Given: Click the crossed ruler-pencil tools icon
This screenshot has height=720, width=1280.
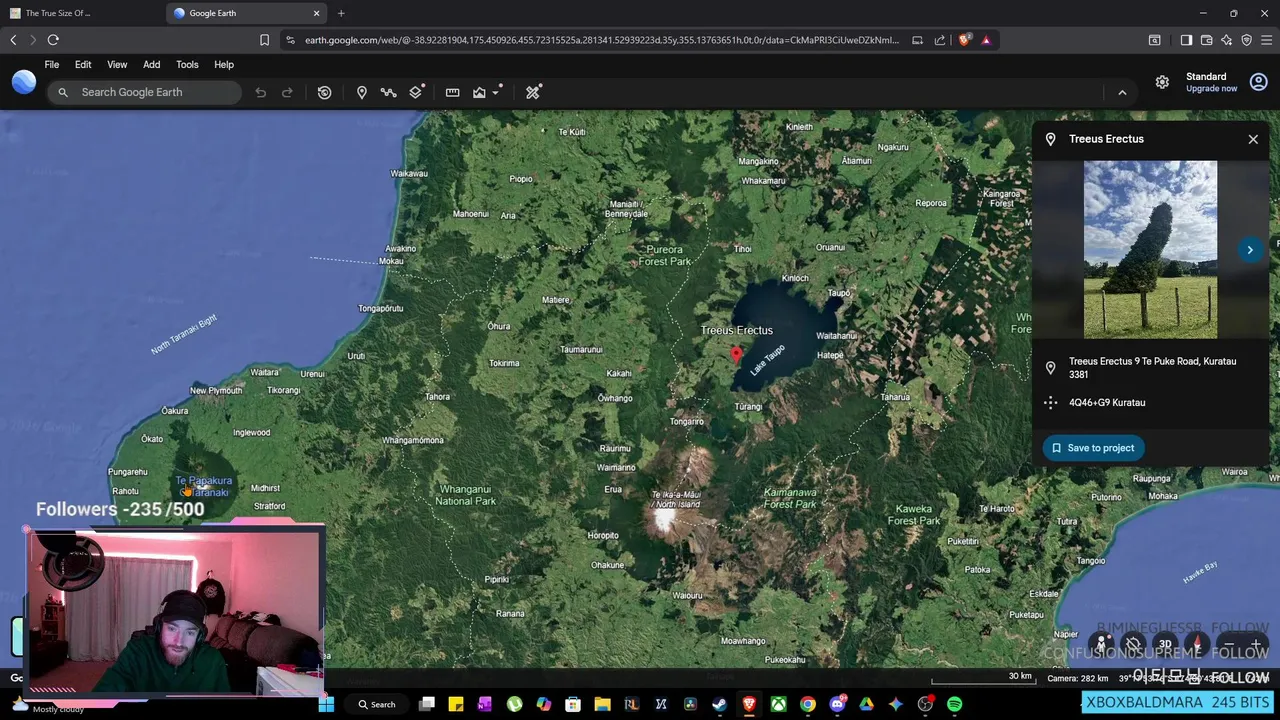Looking at the screenshot, I should tap(533, 92).
